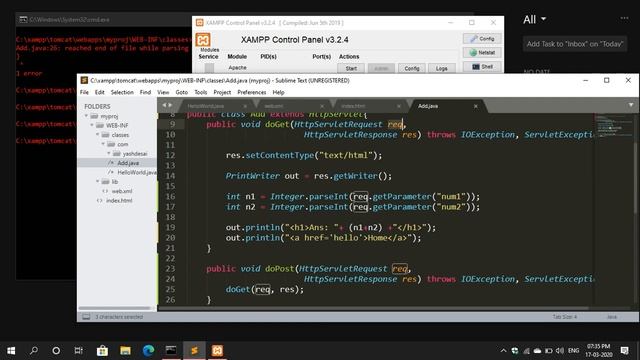
Task: Toggle the side bar status icon
Action: pyautogui.click(x=86, y=317)
